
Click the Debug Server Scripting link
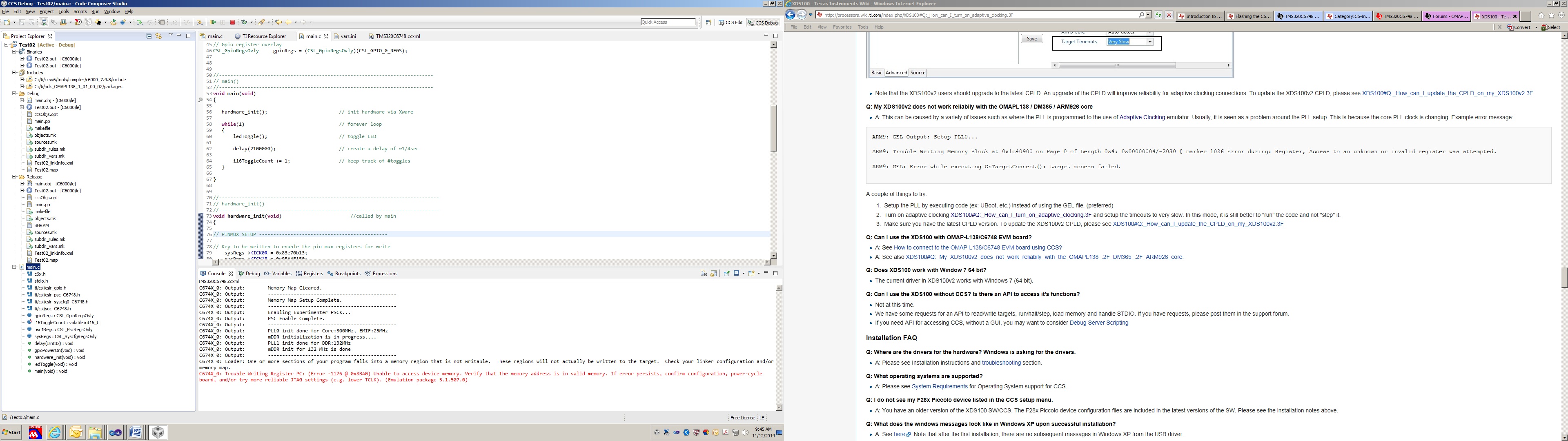point(1099,323)
